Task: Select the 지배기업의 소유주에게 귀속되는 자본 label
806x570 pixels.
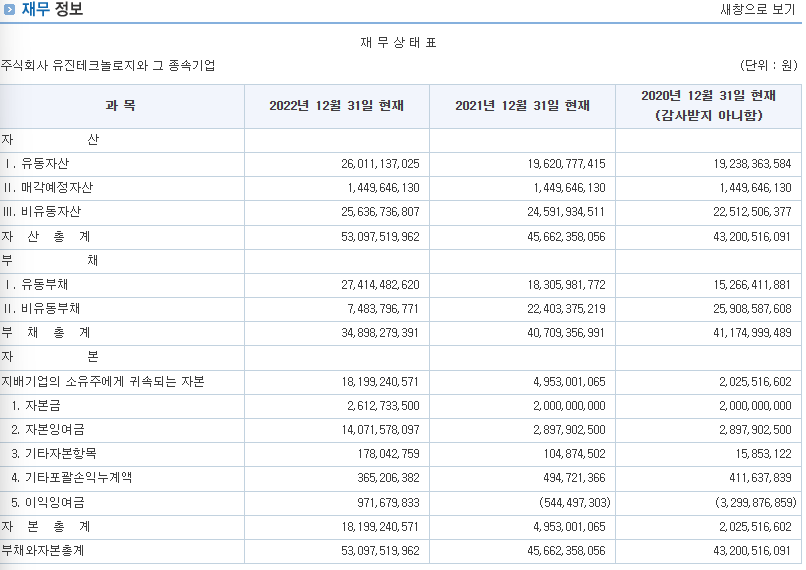Action: point(103,381)
